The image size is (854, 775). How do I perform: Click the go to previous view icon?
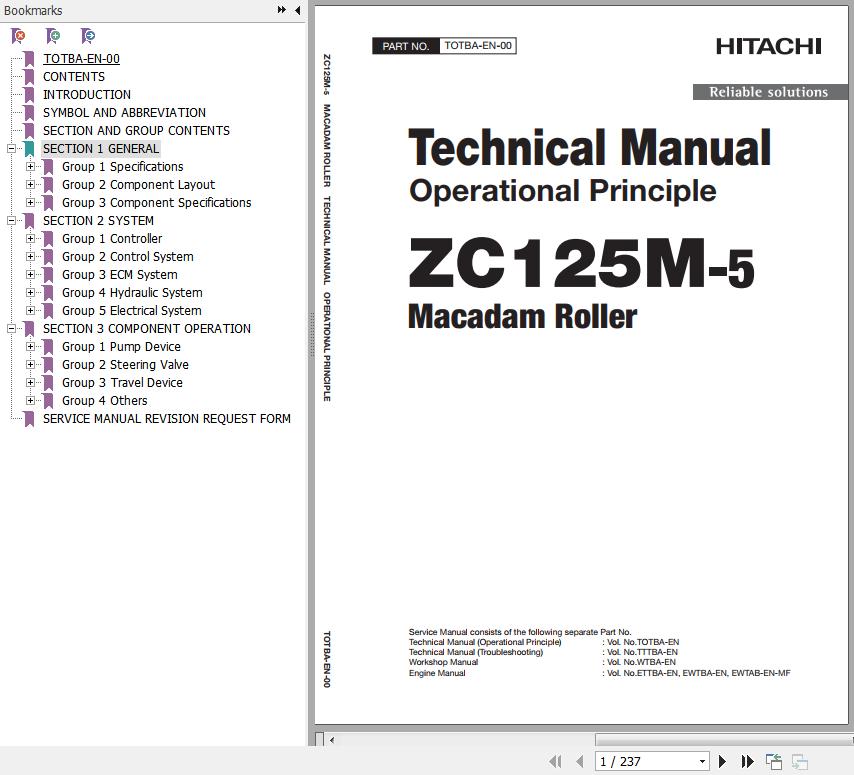coord(773,761)
